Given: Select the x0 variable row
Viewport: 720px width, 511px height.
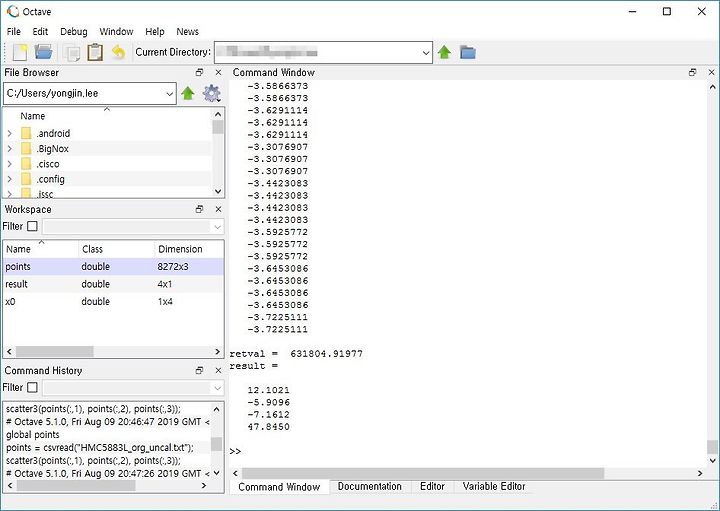Looking at the screenshot, I should coord(113,302).
